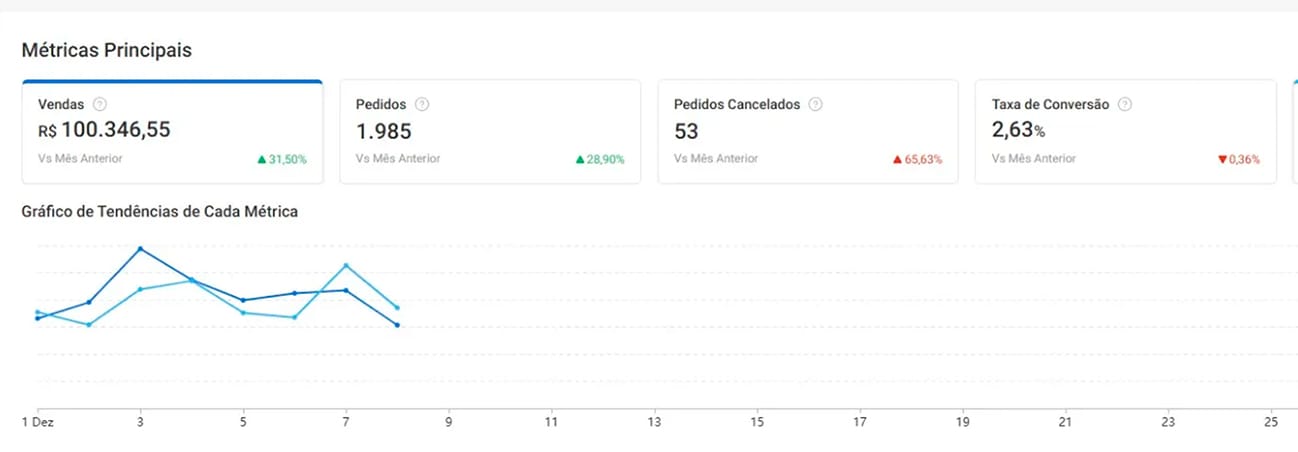Click the R$ 100.346,55 sales value
The width and height of the screenshot is (1298, 452).
pos(104,130)
